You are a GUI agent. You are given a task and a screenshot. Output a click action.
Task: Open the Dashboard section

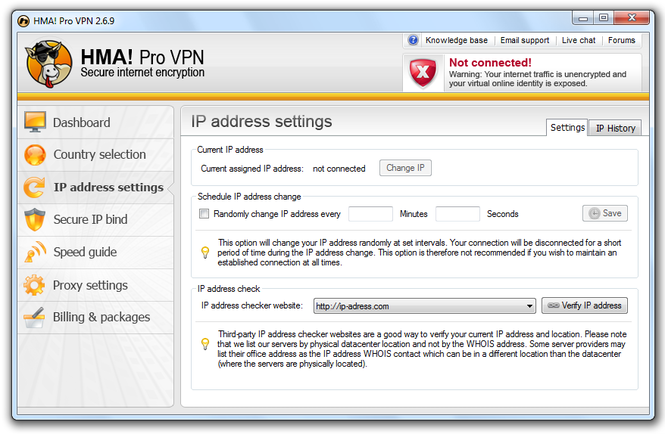tap(96, 122)
